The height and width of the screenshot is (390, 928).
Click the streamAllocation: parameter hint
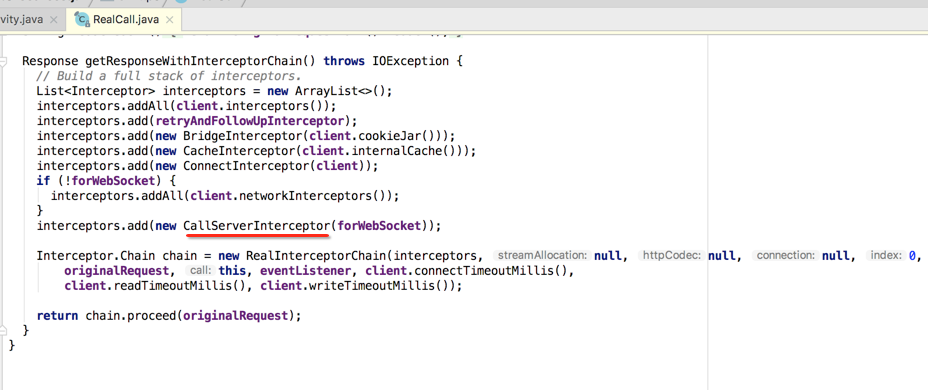coord(542,256)
